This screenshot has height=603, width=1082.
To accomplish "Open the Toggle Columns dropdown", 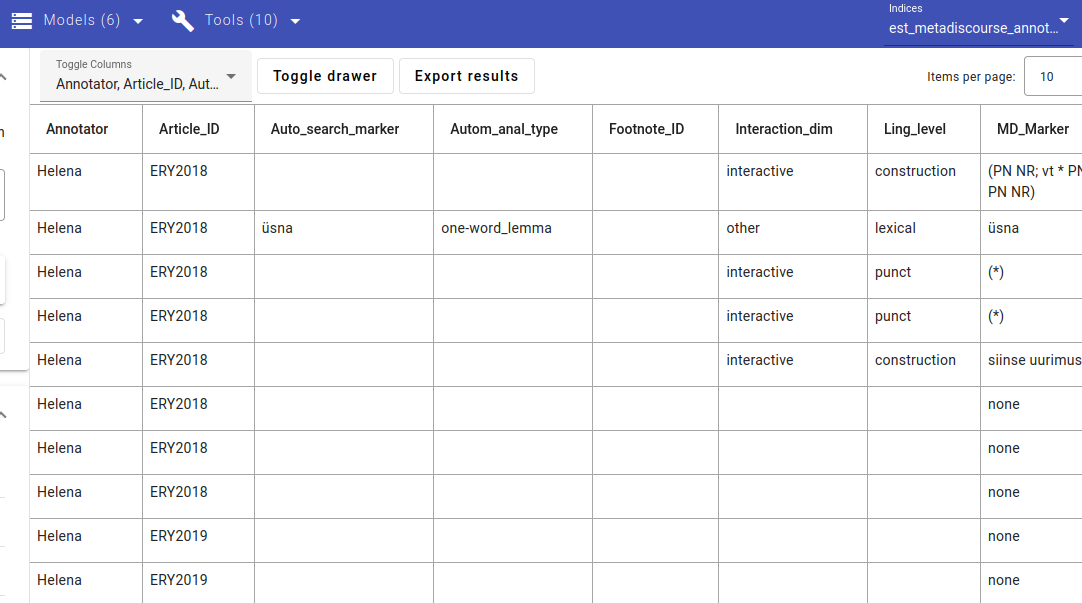I will click(x=146, y=76).
